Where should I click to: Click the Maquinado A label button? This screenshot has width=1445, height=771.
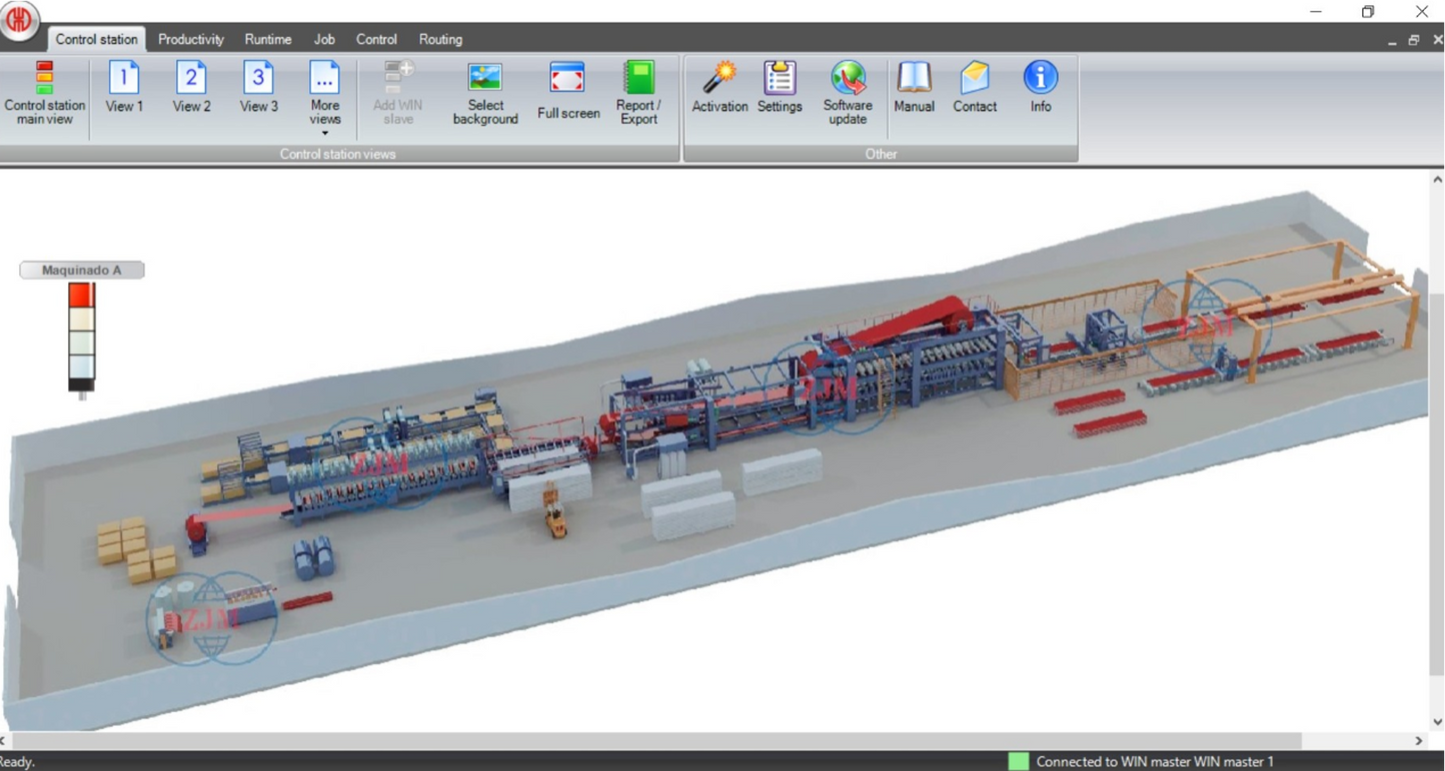(82, 270)
